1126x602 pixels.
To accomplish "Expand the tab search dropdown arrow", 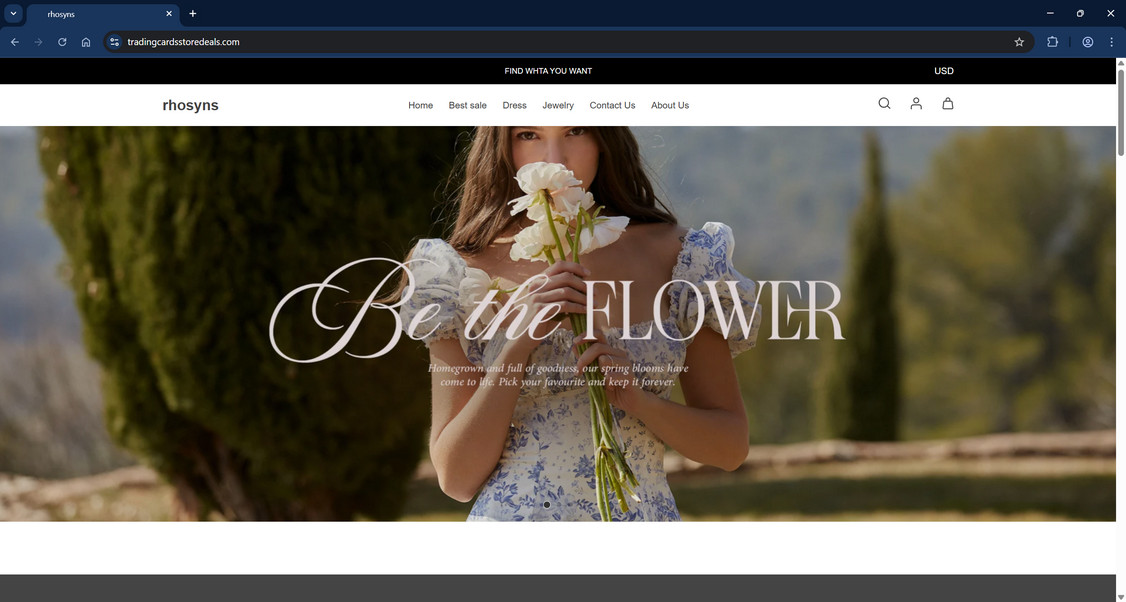I will point(13,14).
